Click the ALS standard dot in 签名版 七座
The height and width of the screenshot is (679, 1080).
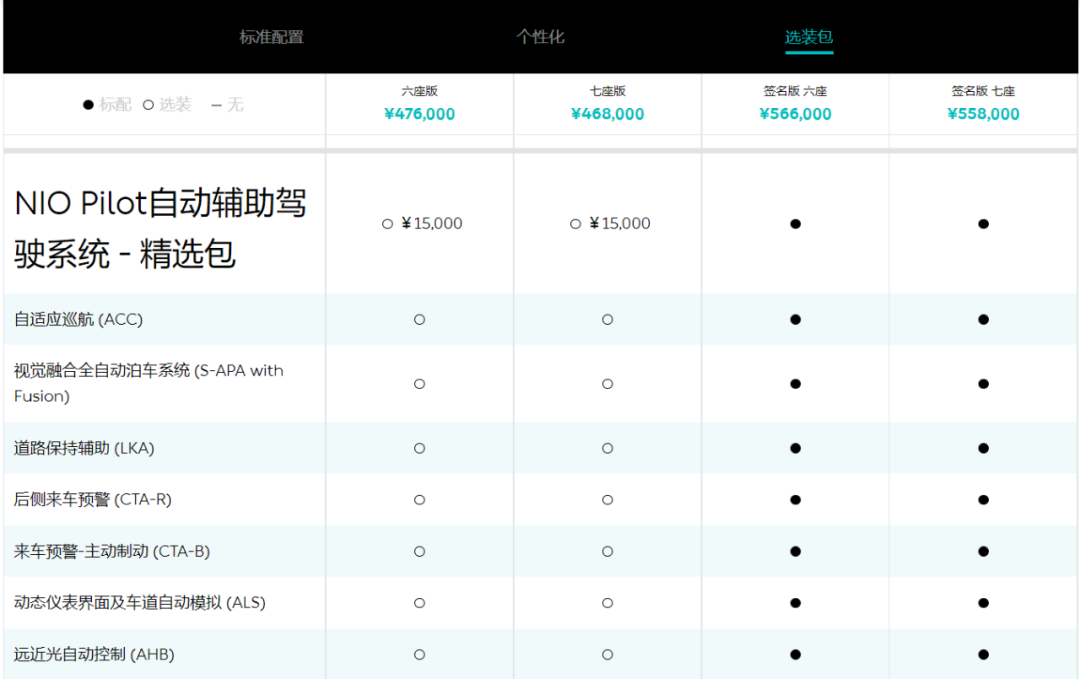click(x=984, y=603)
